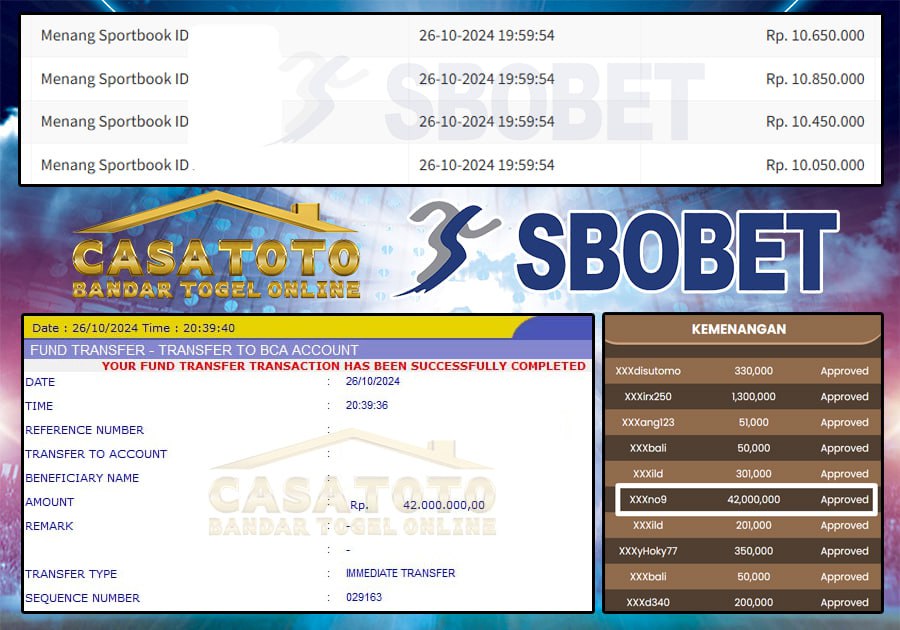
Task: Select the Fund Transfer to BCA Account title bar
Action: (194, 350)
